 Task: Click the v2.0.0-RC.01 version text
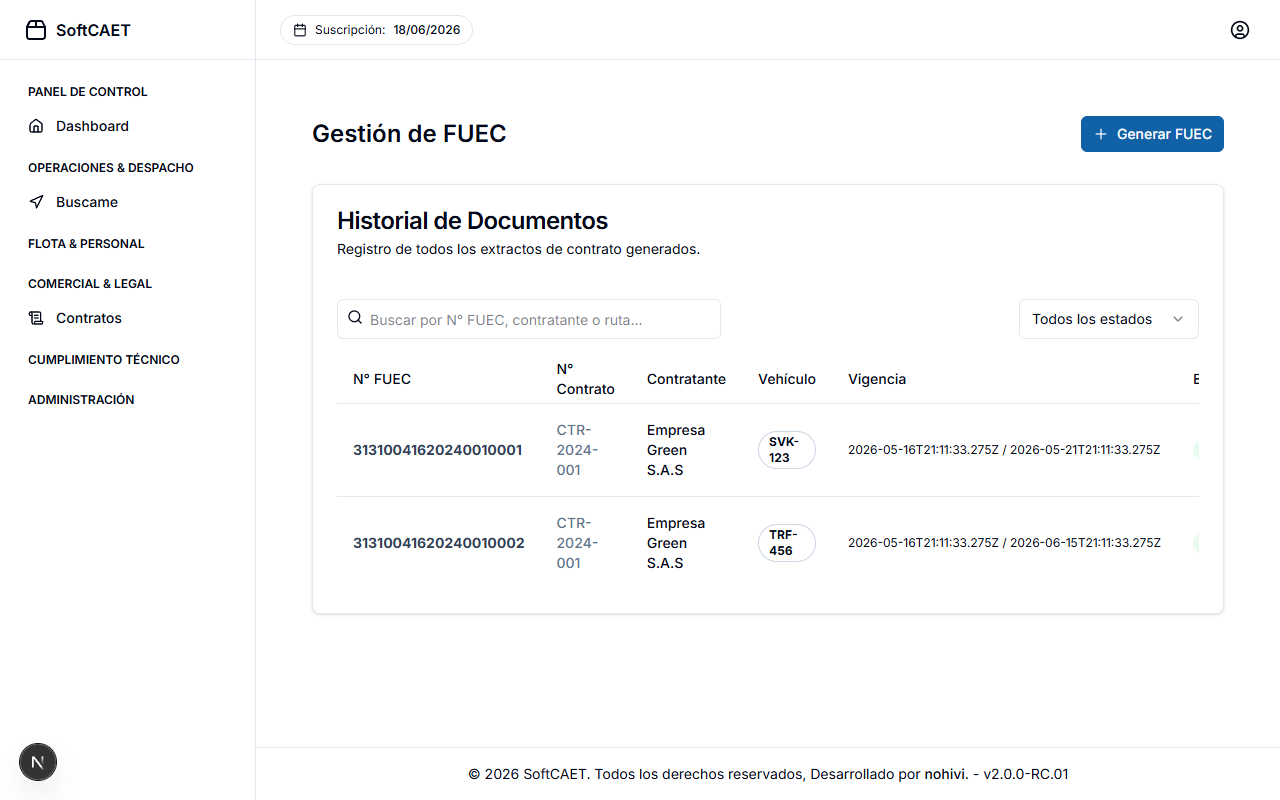point(1026,774)
